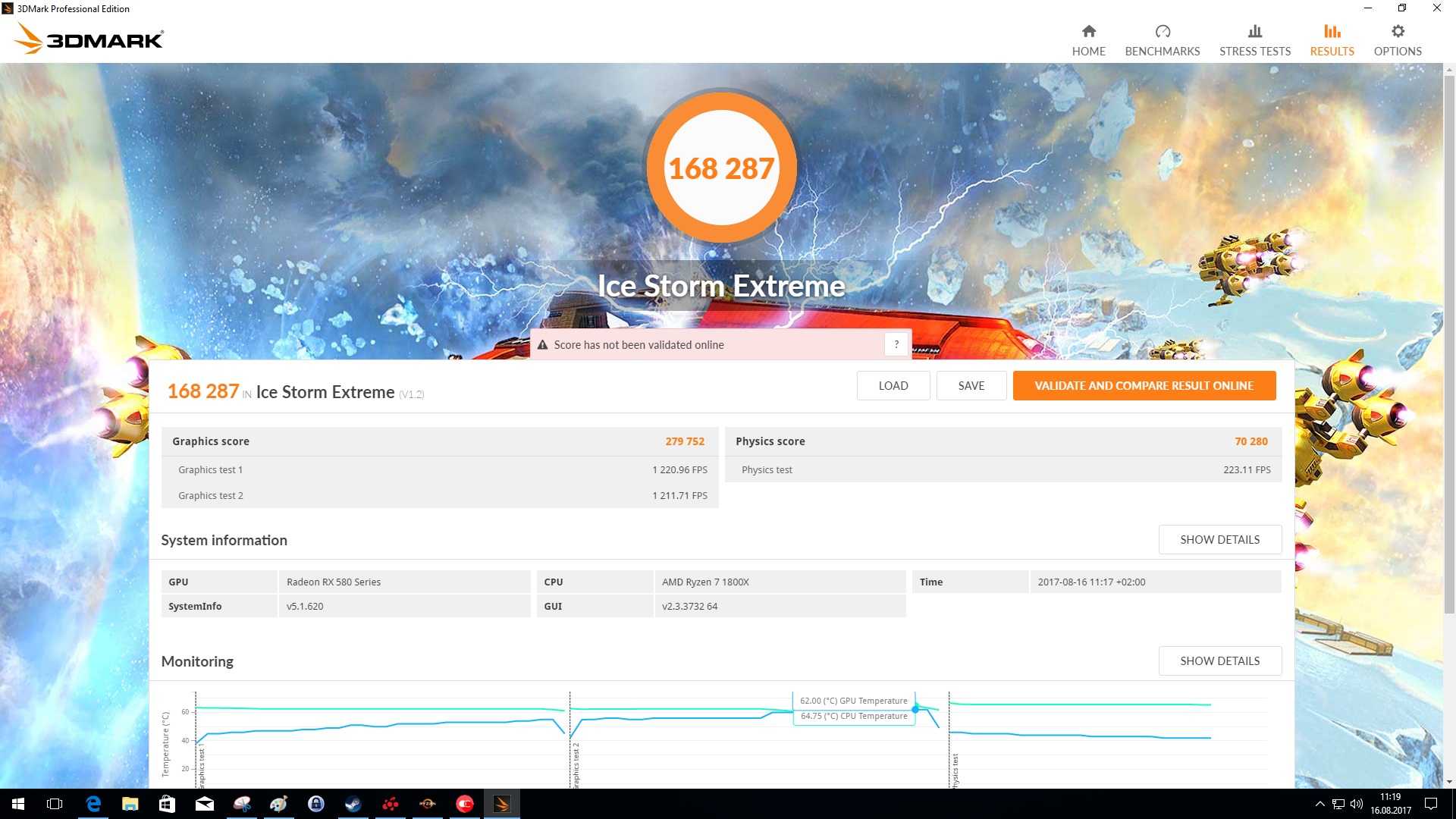Click the question mark help icon

pos(896,344)
